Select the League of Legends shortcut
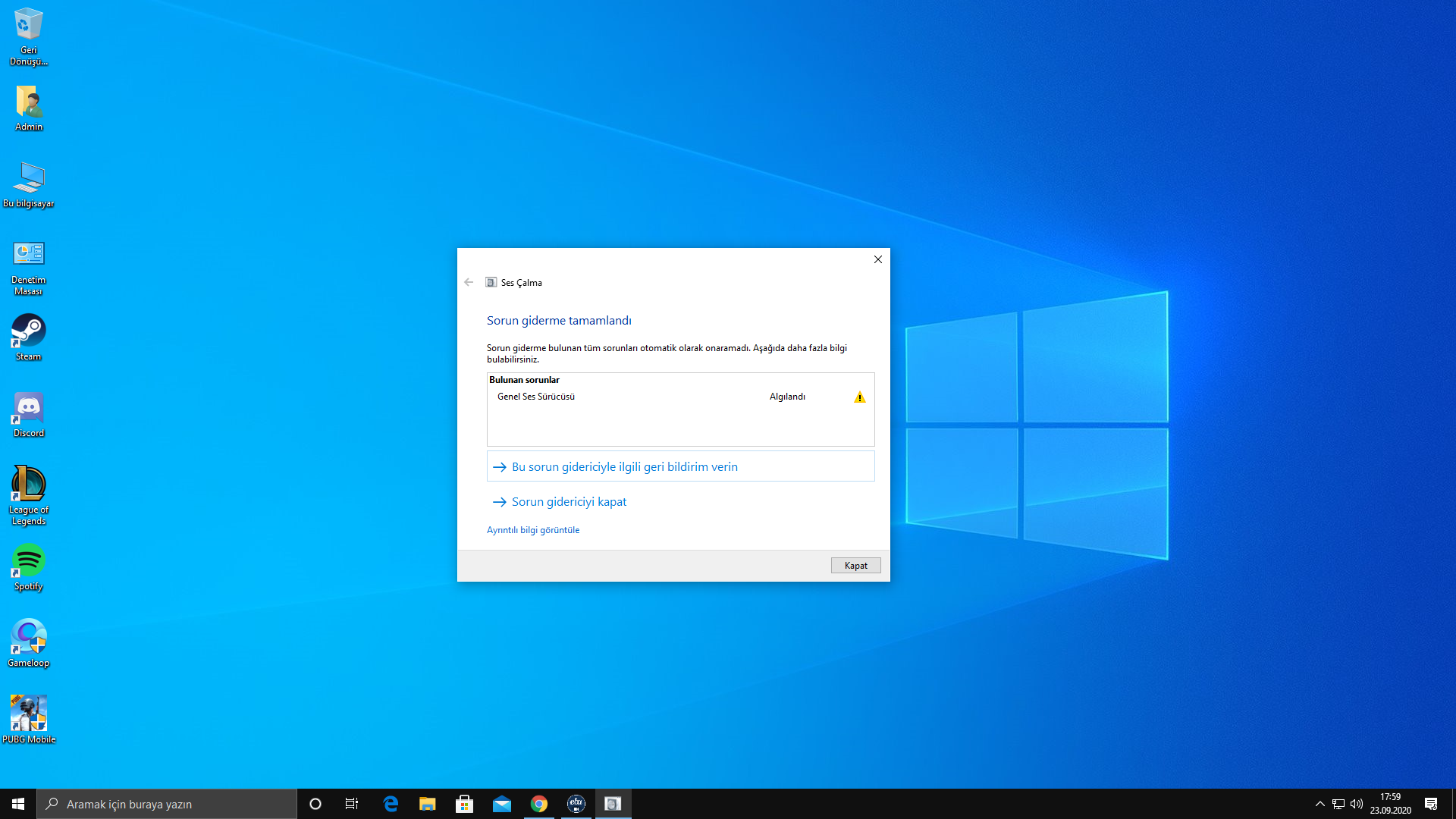The width and height of the screenshot is (1456, 819). click(28, 496)
